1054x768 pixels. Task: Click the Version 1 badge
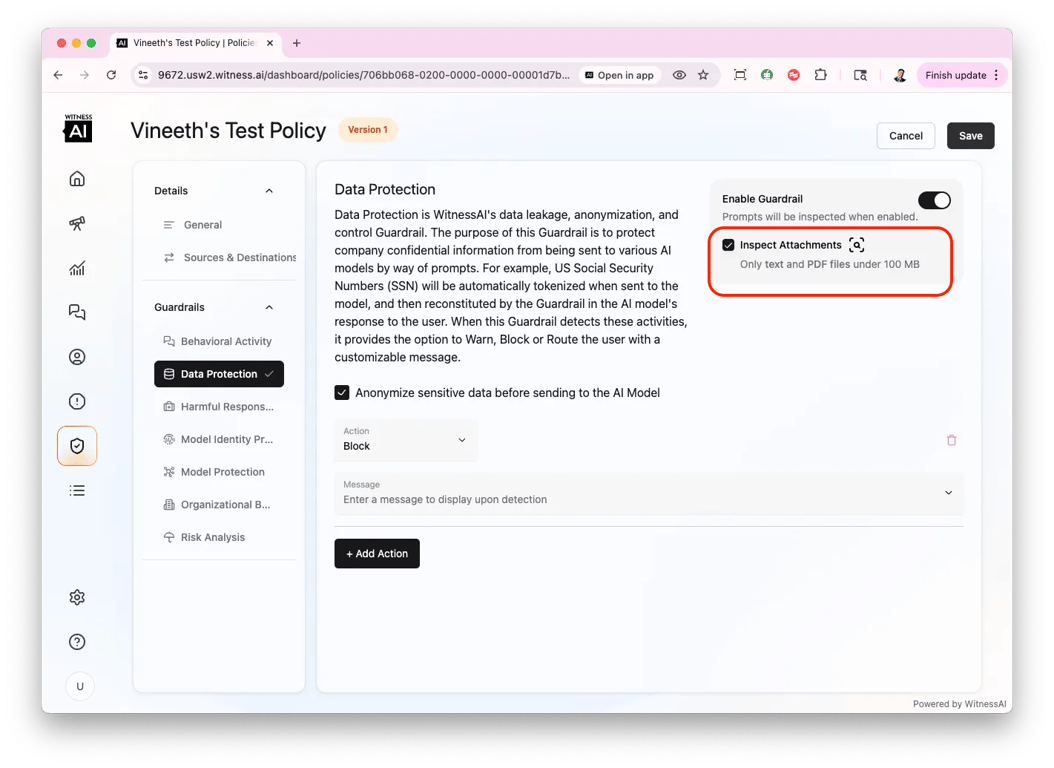pyautogui.click(x=368, y=130)
